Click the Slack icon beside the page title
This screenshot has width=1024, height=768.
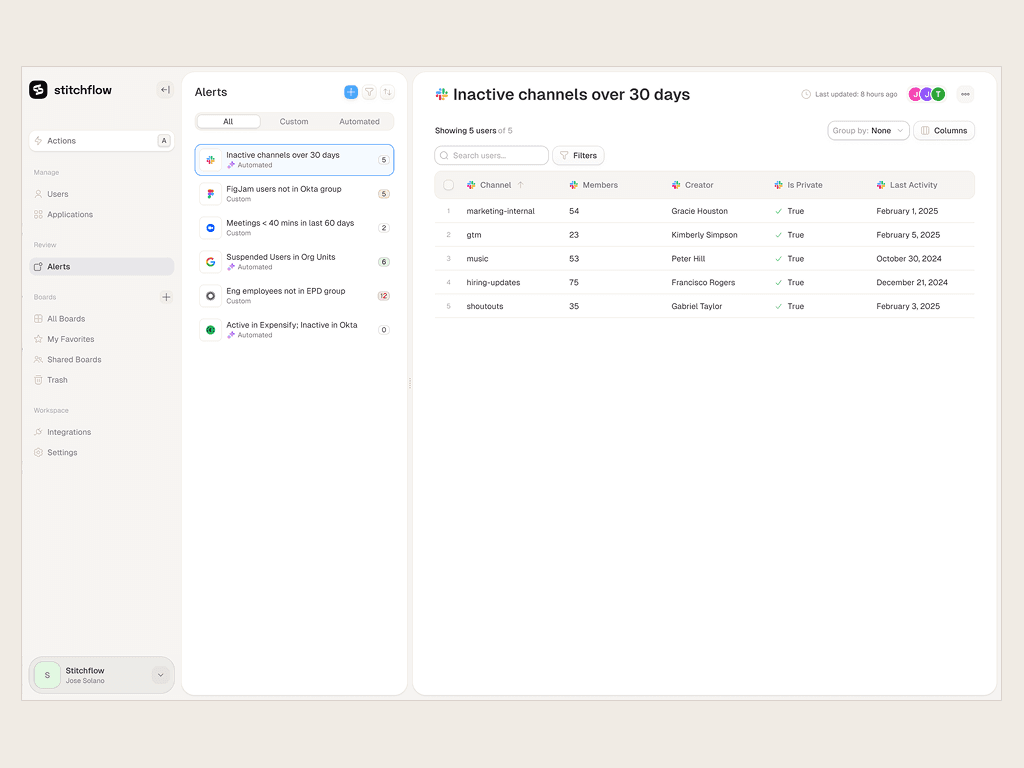pos(441,95)
